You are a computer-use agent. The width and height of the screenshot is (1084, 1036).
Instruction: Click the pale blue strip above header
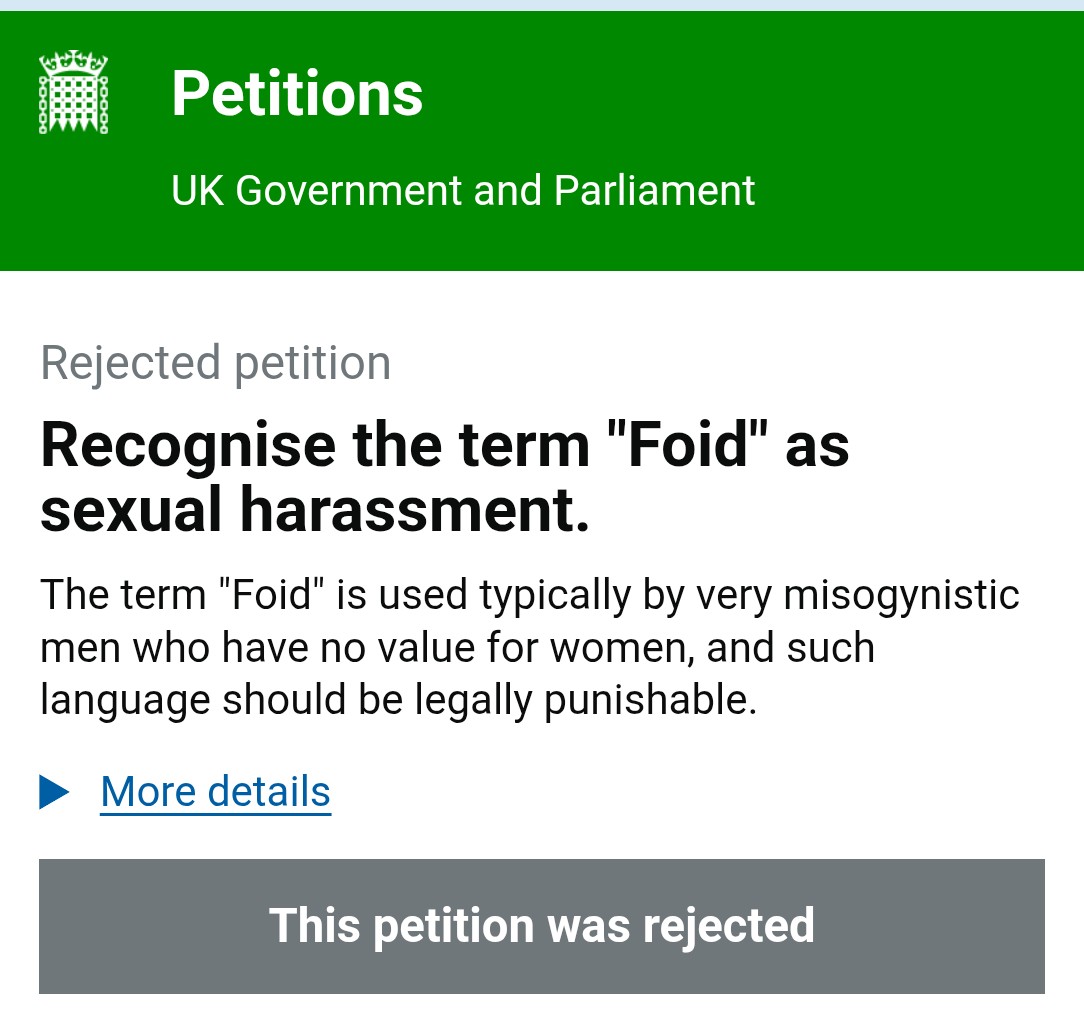[542, 6]
